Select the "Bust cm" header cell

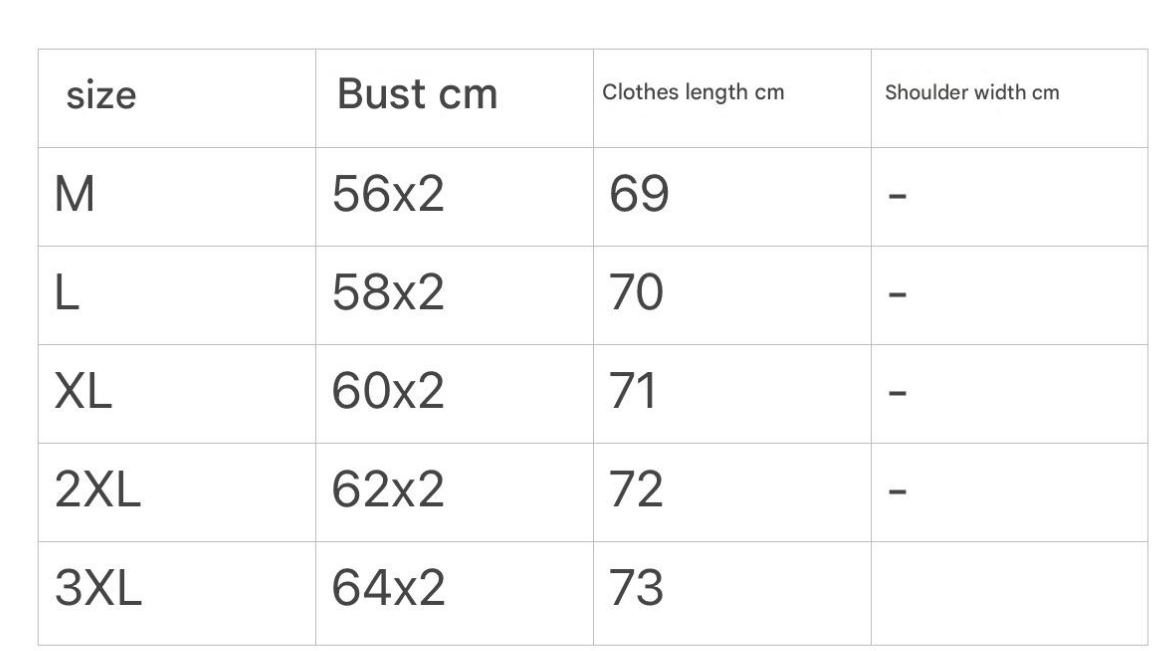[x=416, y=95]
